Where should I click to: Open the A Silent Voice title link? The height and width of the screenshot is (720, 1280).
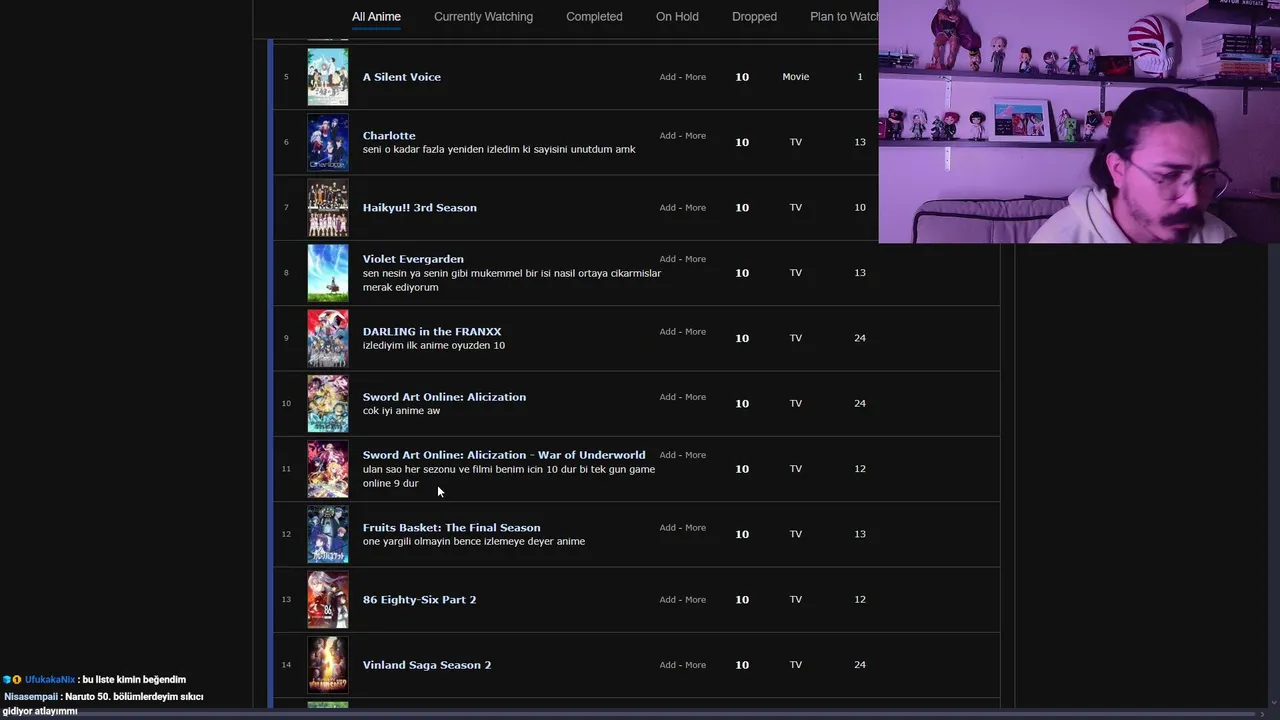pos(402,77)
